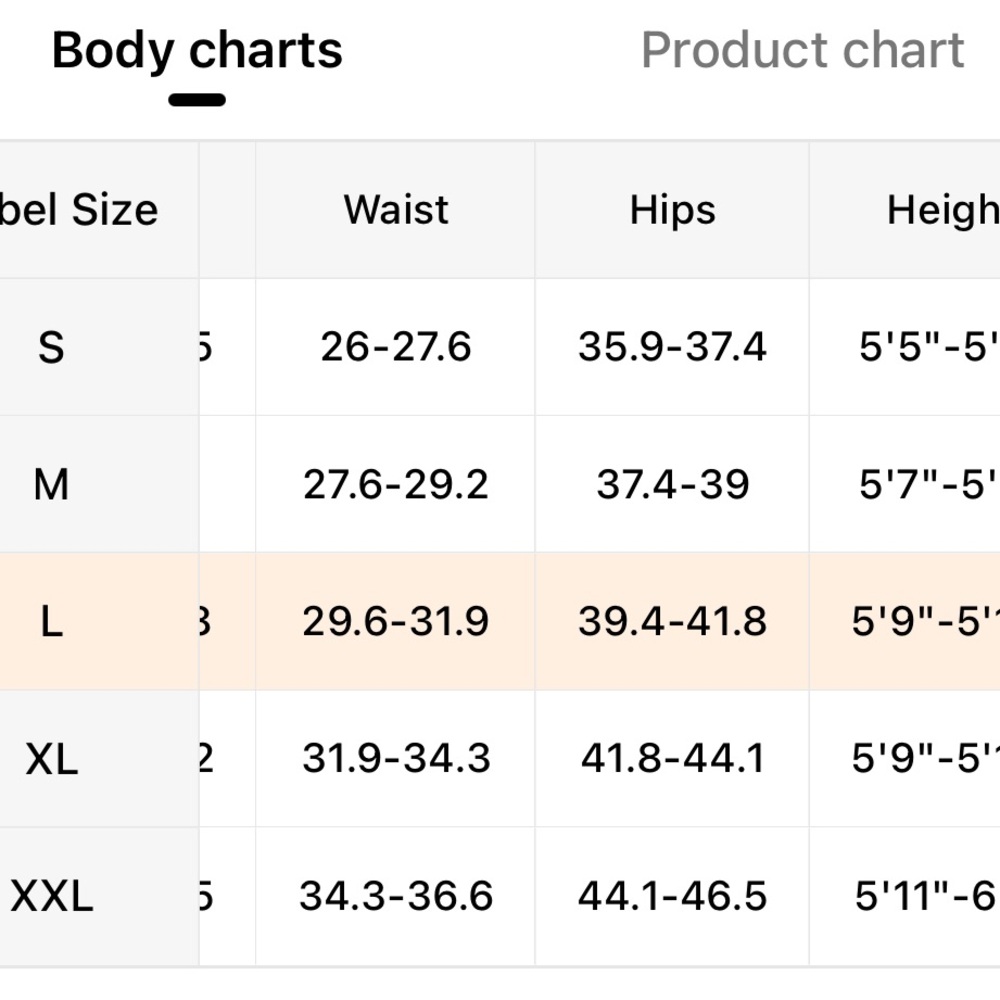The image size is (1000, 1000).
Task: Click the 29.6-31.9 waist value
Action: click(395, 622)
